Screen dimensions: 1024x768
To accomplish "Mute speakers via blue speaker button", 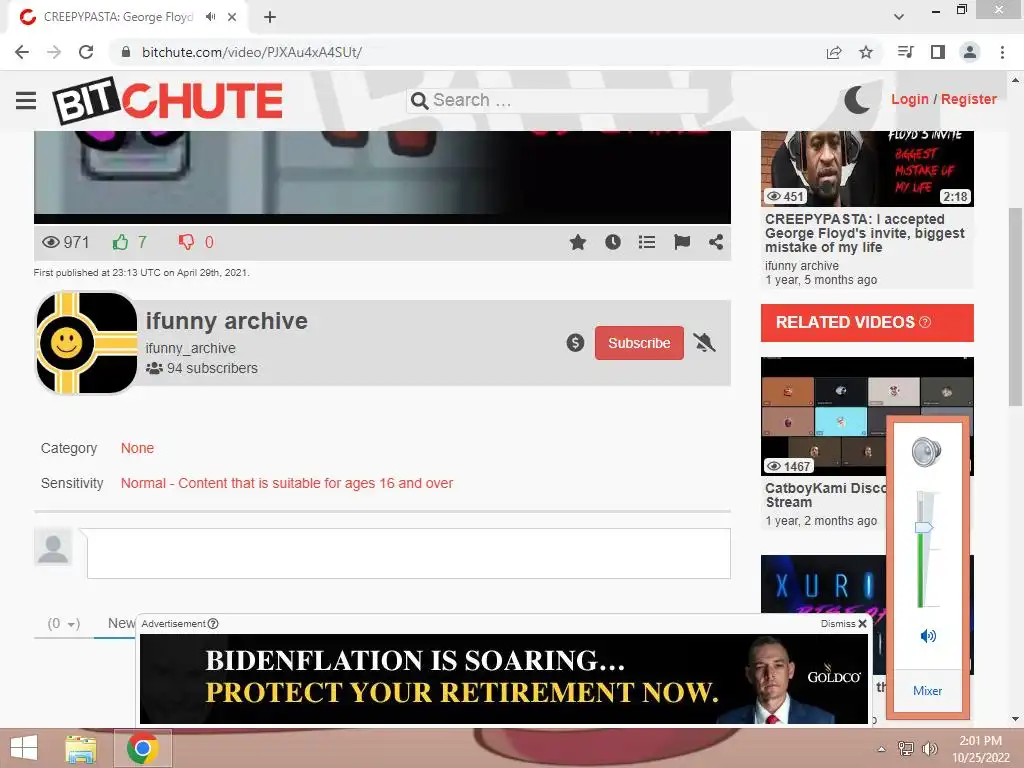I will tap(927, 635).
